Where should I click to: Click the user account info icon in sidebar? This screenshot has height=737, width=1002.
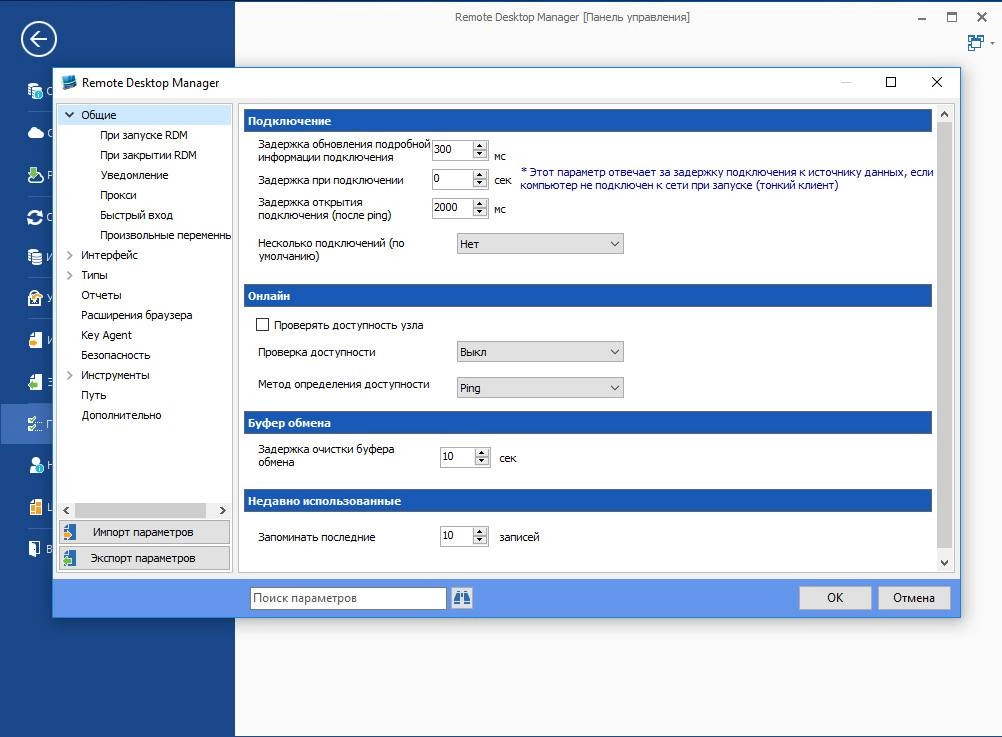pyautogui.click(x=35, y=465)
